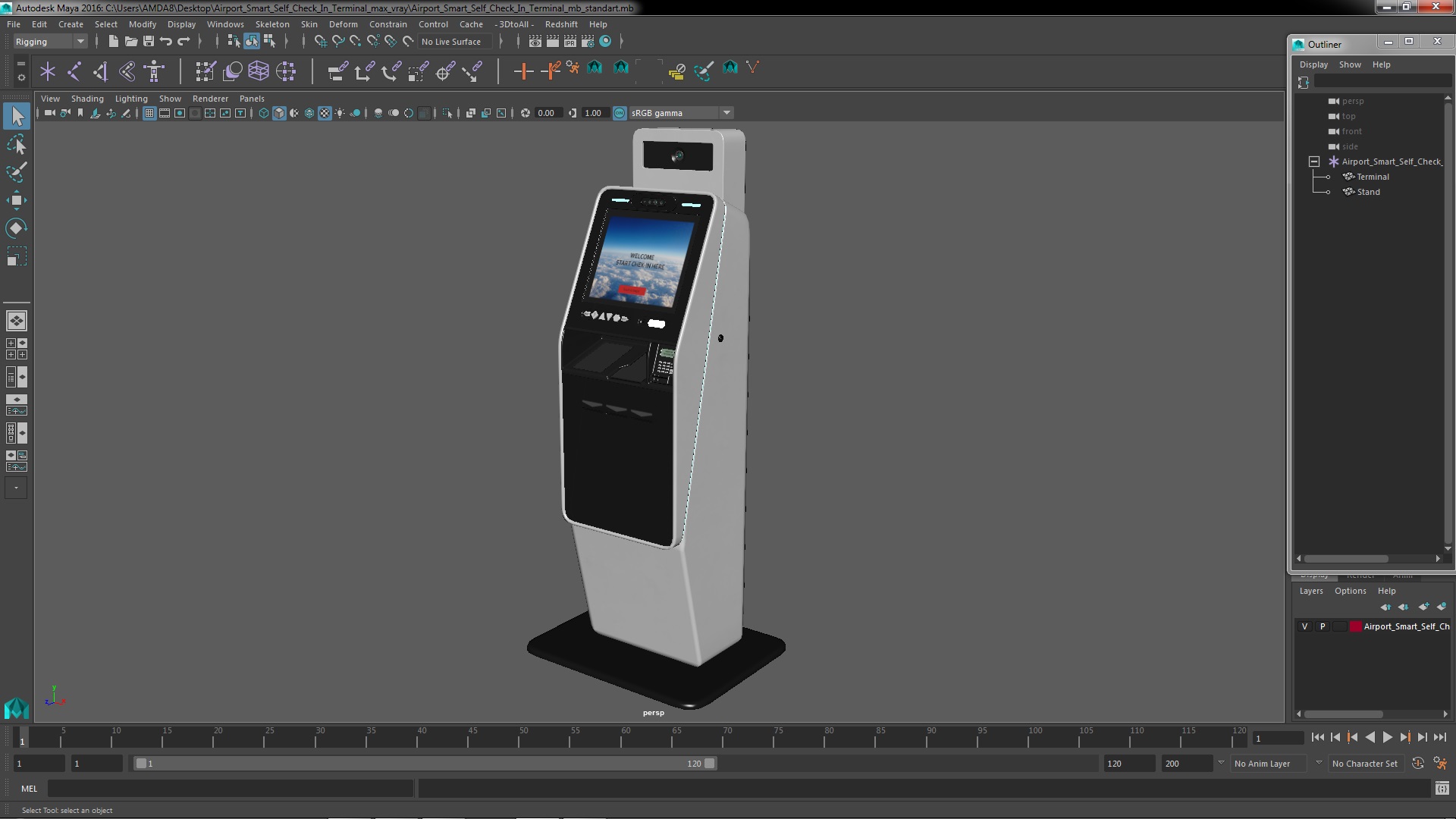This screenshot has height=819, width=1456.
Task: Go to start of playback range
Action: click(x=1317, y=737)
